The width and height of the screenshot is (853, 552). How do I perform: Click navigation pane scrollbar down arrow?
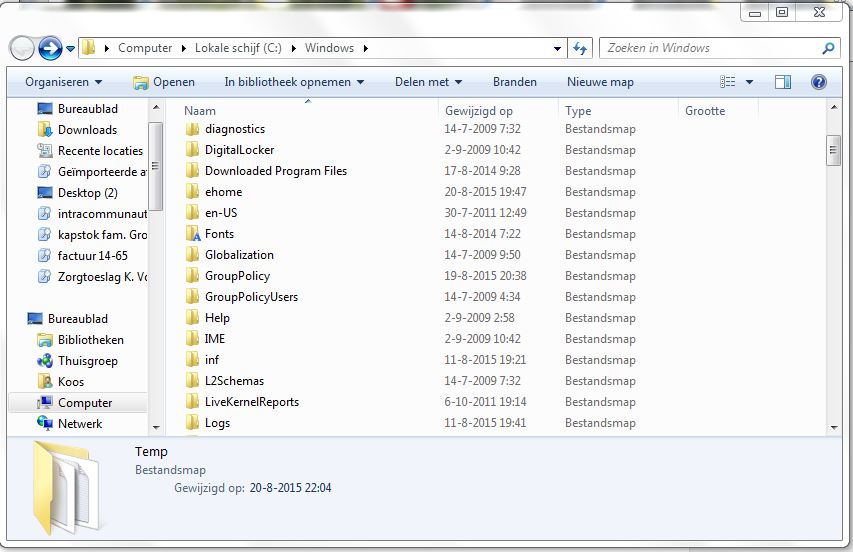coord(156,427)
